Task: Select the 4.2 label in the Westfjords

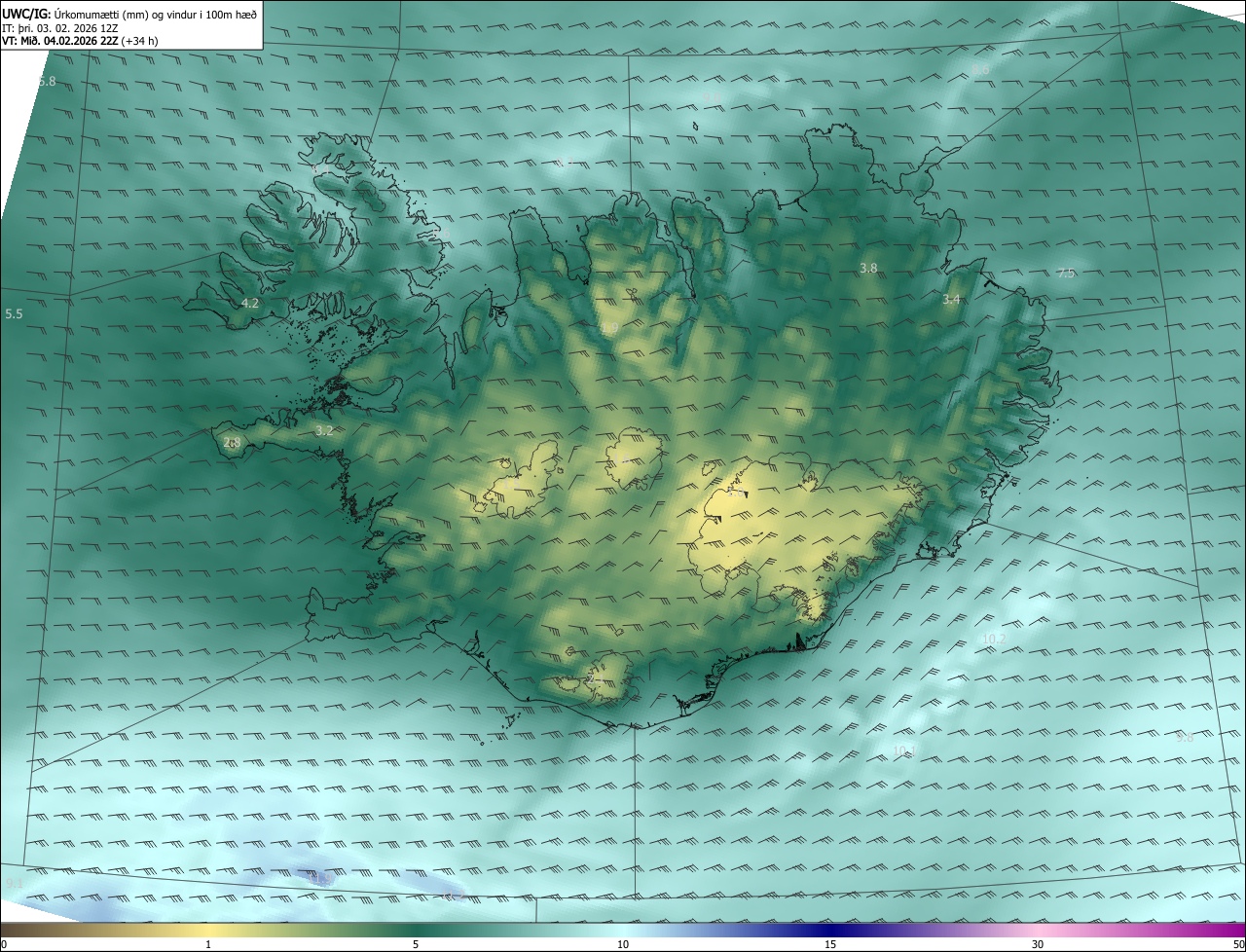Action: point(250,303)
